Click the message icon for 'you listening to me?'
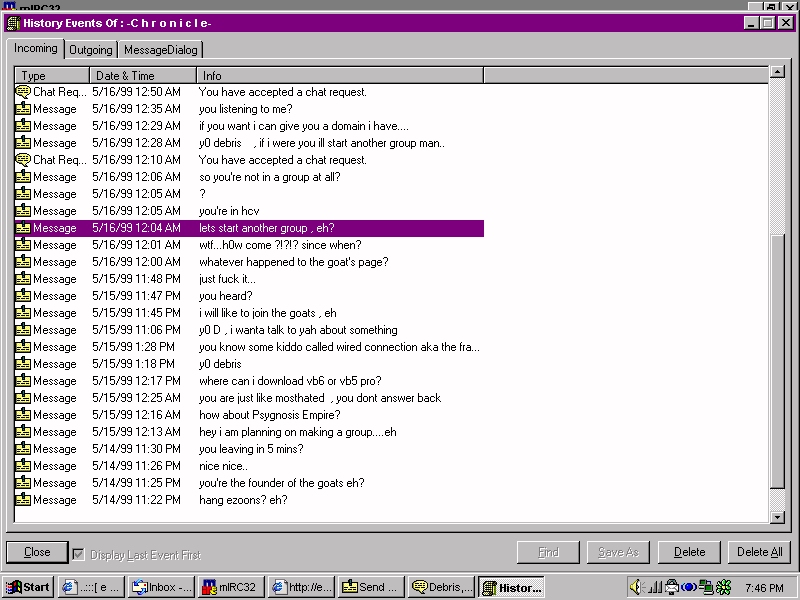 tap(23, 109)
